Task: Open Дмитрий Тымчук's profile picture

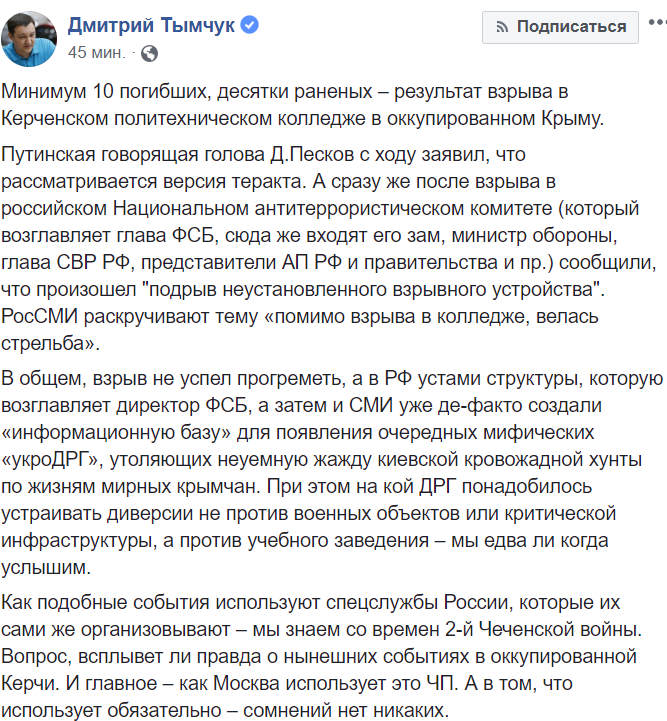Action: [x=29, y=39]
